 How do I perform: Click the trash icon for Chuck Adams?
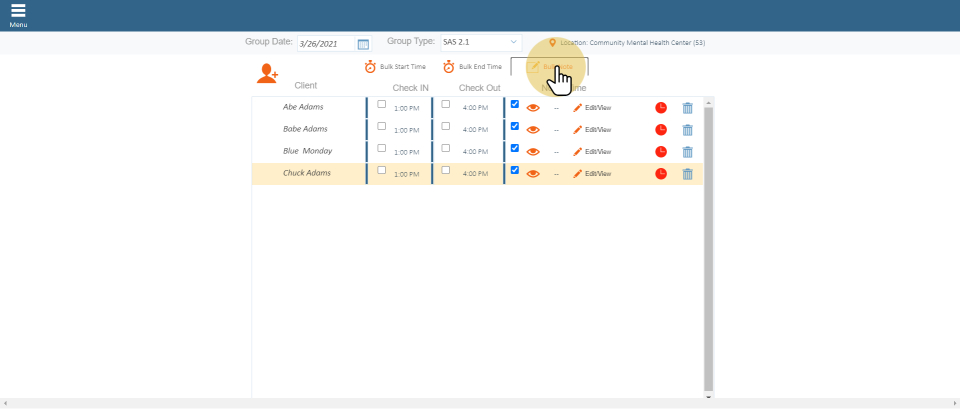click(687, 174)
